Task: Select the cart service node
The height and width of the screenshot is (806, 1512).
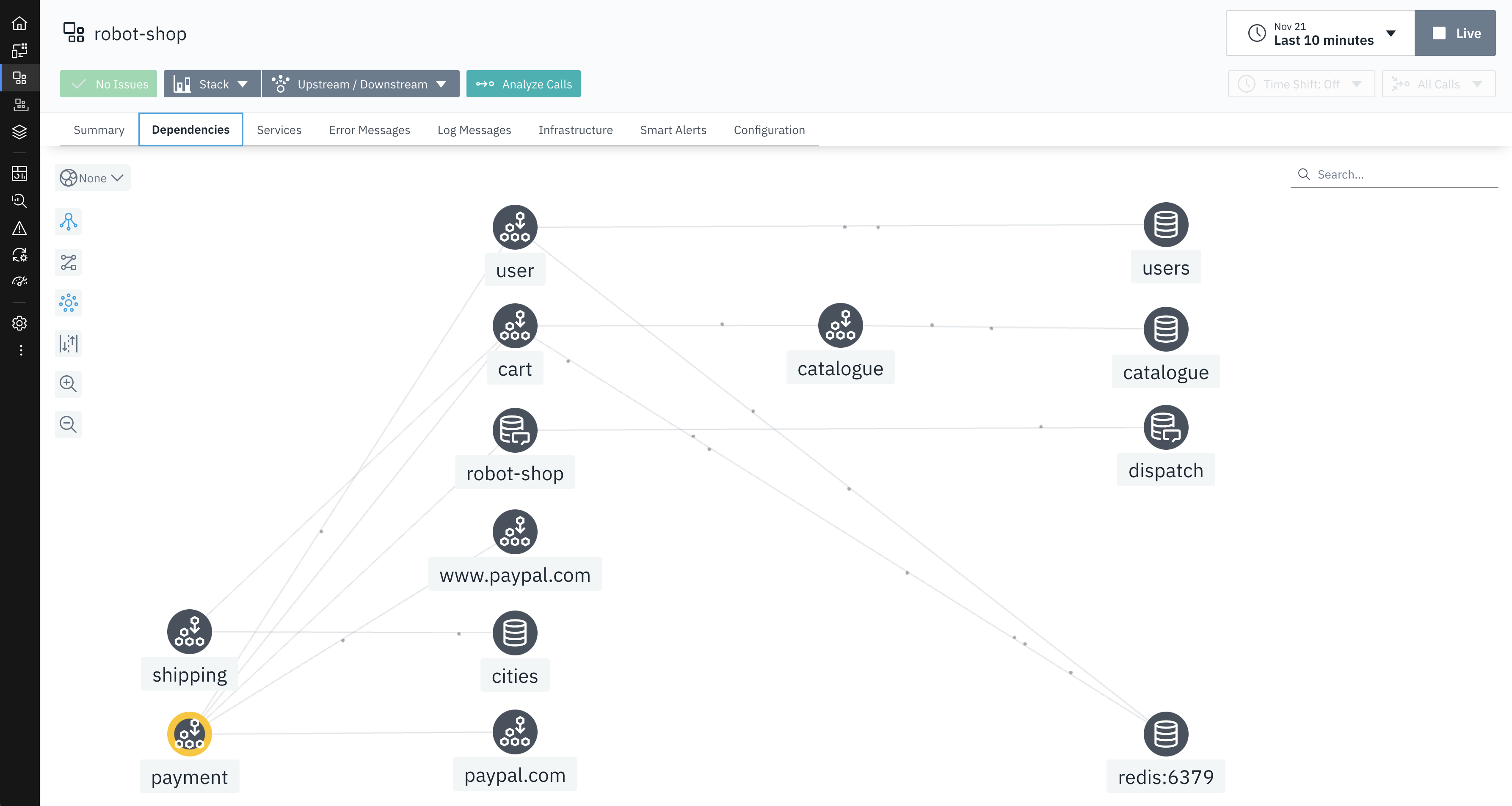Action: coord(515,325)
